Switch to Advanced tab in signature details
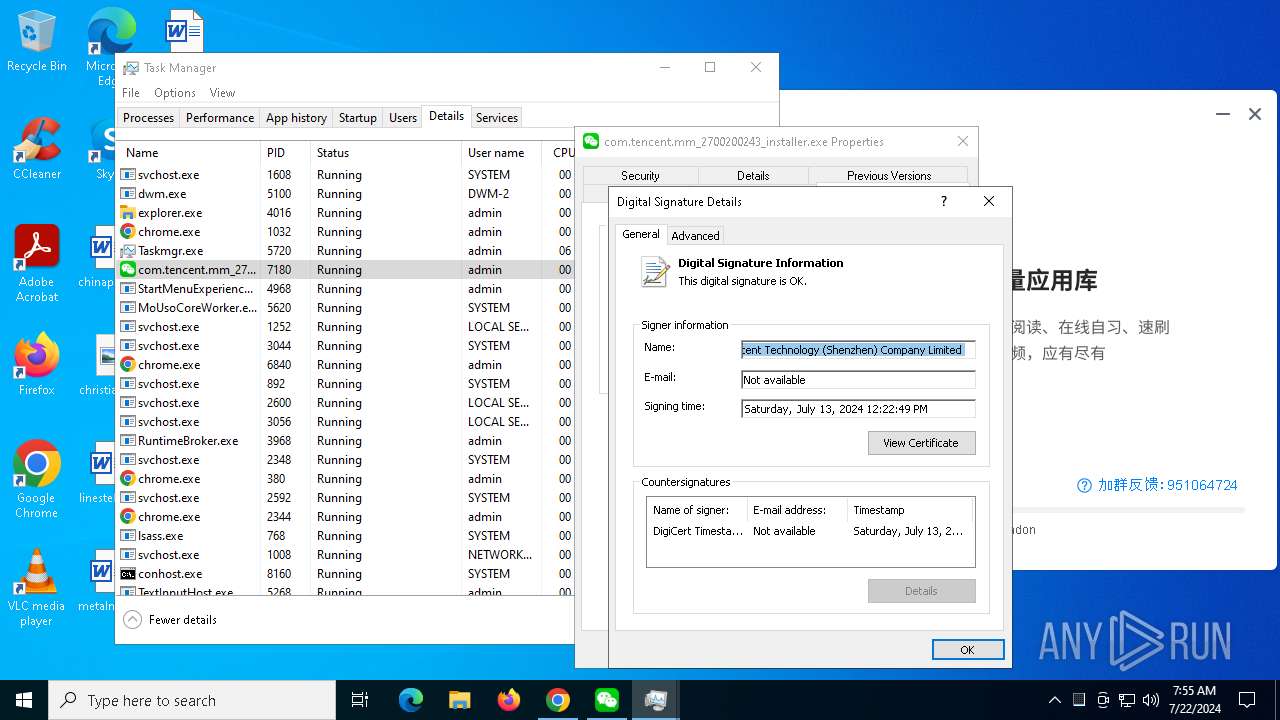This screenshot has width=1280, height=720. (x=695, y=236)
